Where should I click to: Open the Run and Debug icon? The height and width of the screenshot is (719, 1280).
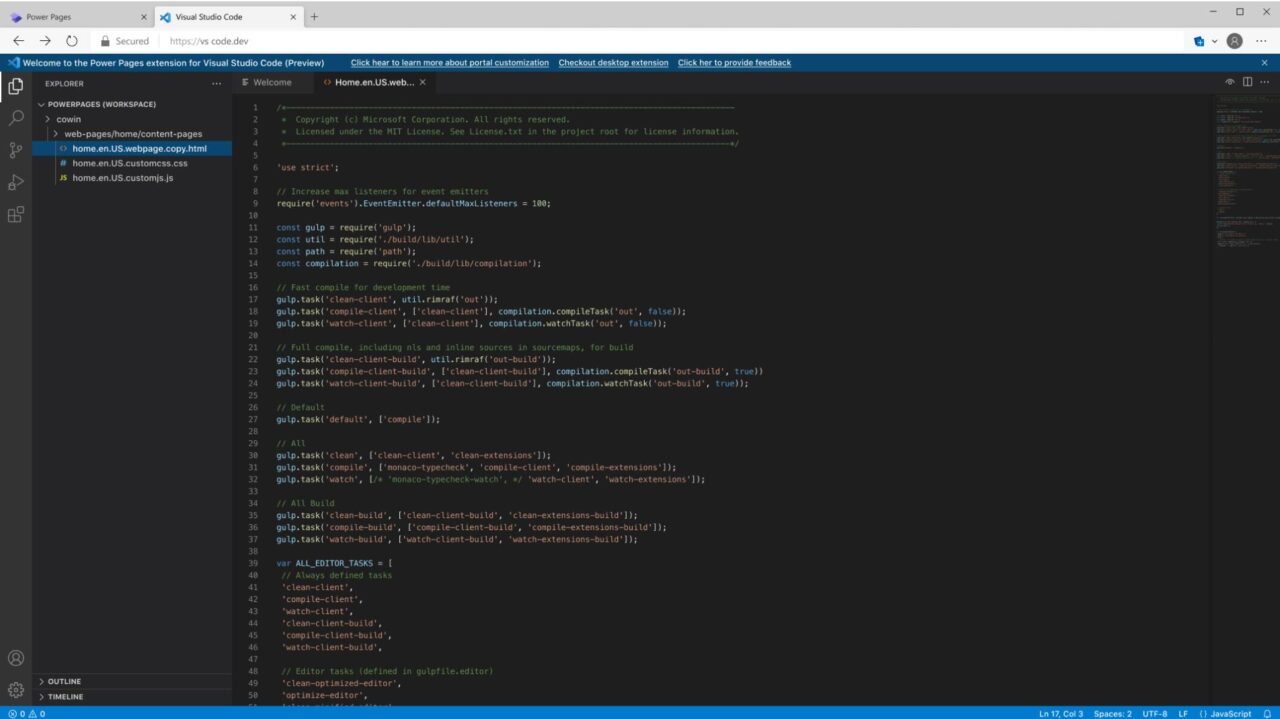[x=16, y=182]
